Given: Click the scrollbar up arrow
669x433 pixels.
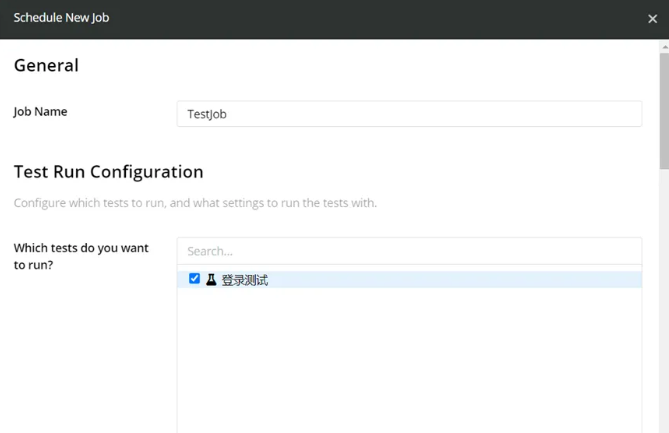Looking at the screenshot, I should tap(664, 47).
